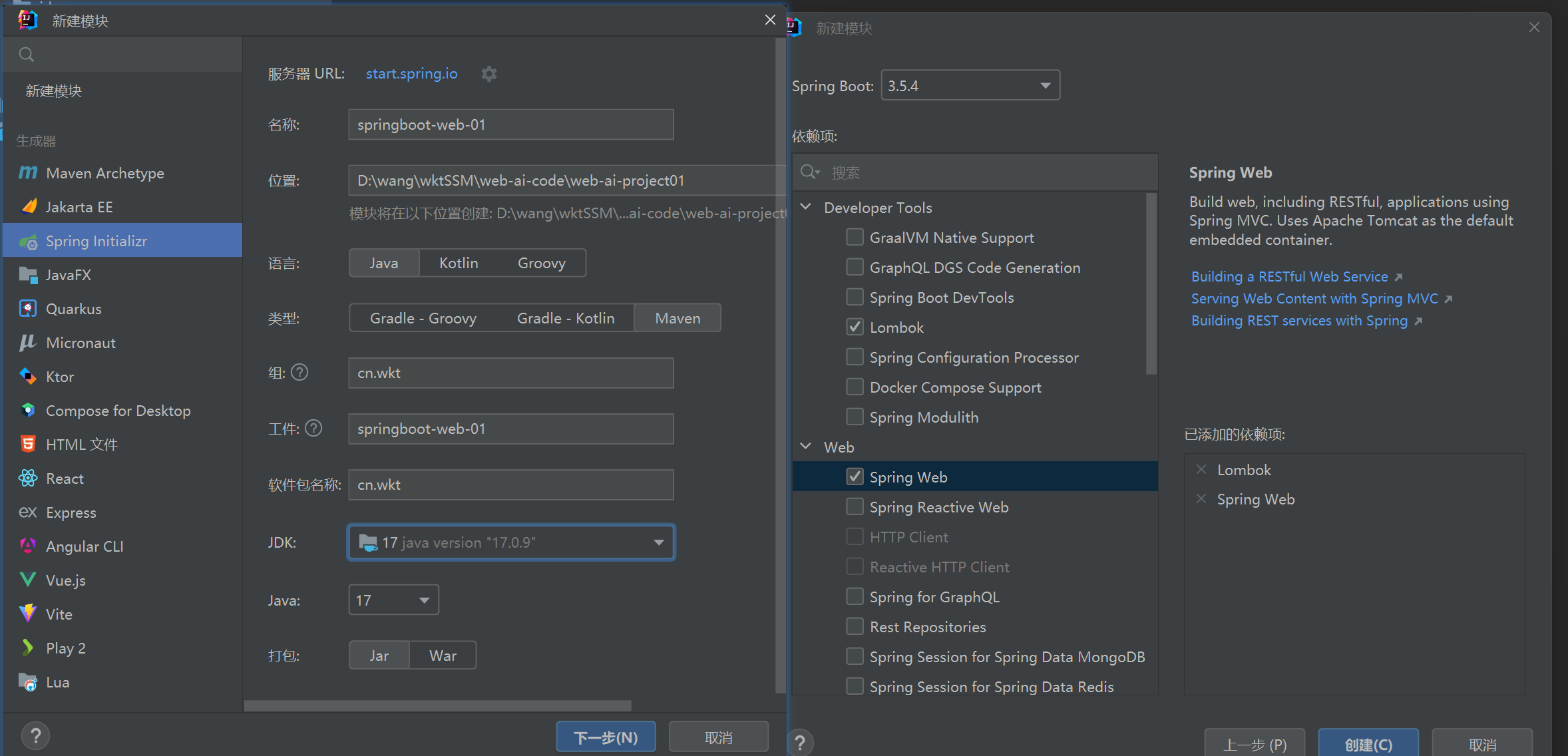The image size is (1568, 756).
Task: Select the Quarkus generator icon
Action: tap(28, 309)
